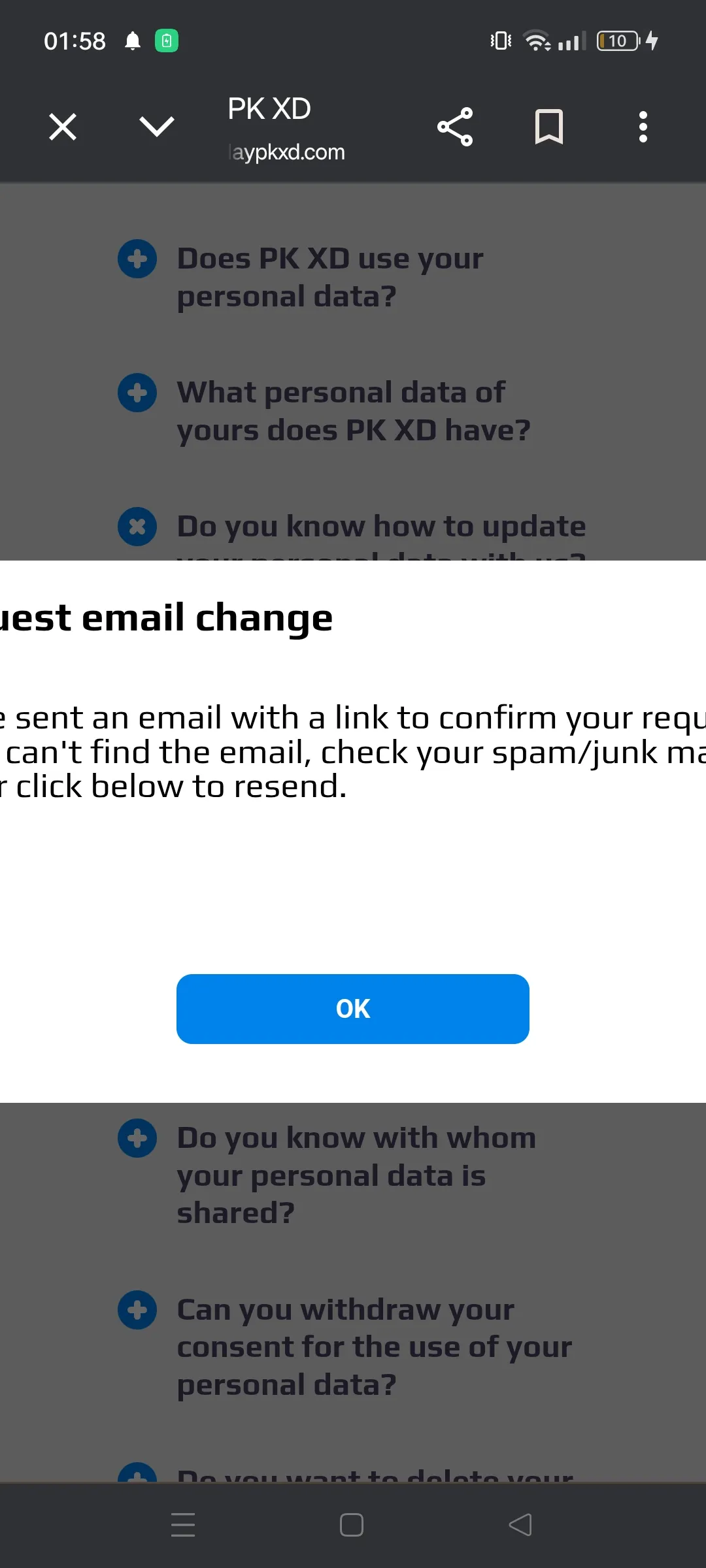Expand 'Can you withdraw your consent' question
This screenshot has width=706, height=1568.
pyautogui.click(x=137, y=1310)
